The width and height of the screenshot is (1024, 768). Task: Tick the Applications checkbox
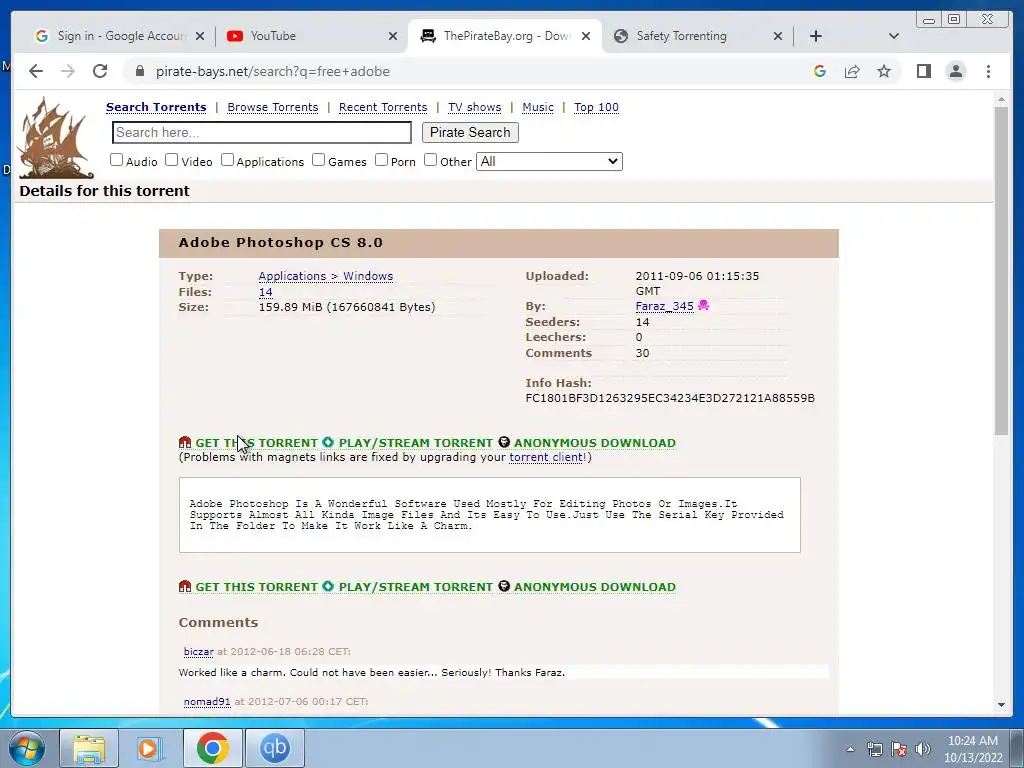pyautogui.click(x=227, y=160)
